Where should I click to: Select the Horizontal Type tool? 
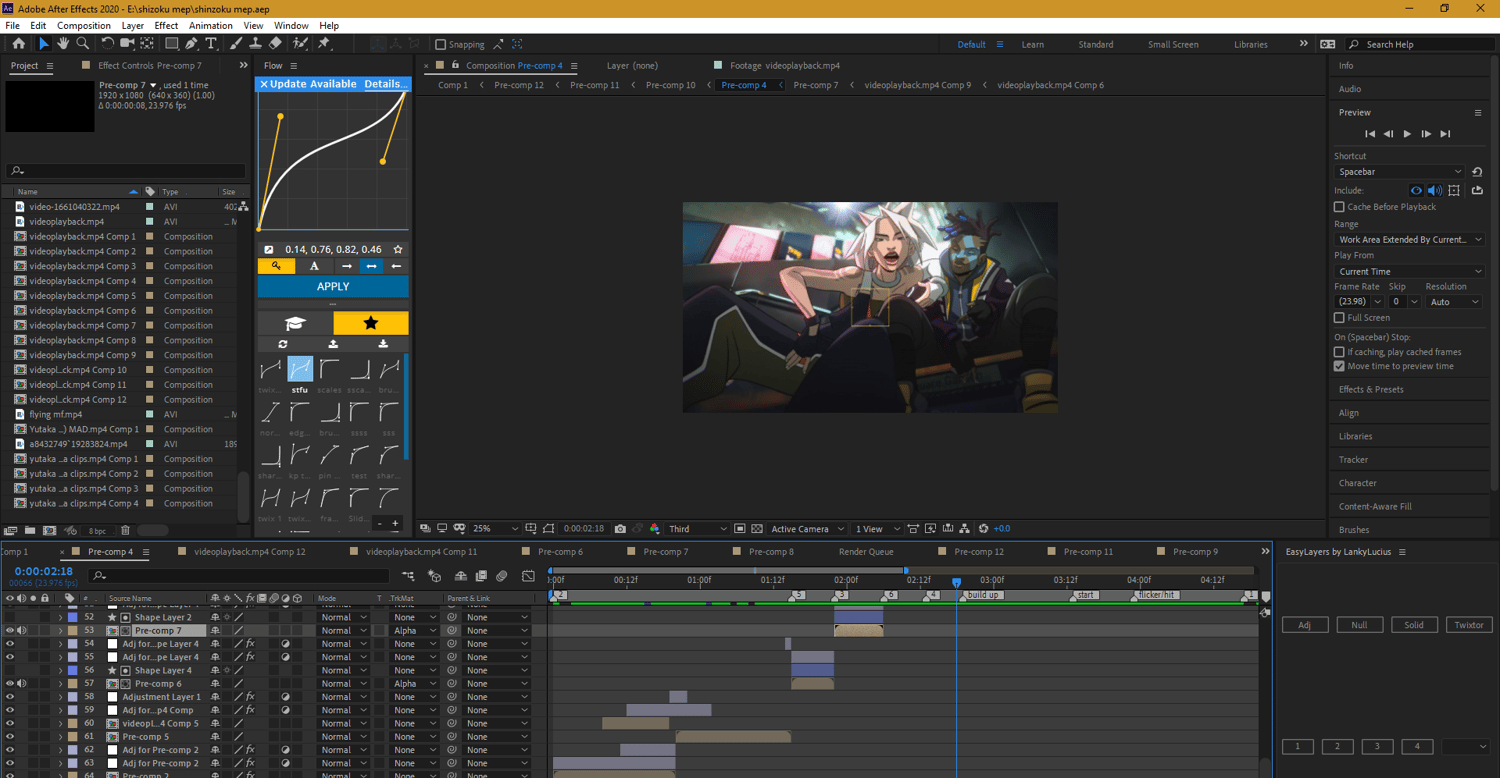pos(212,44)
